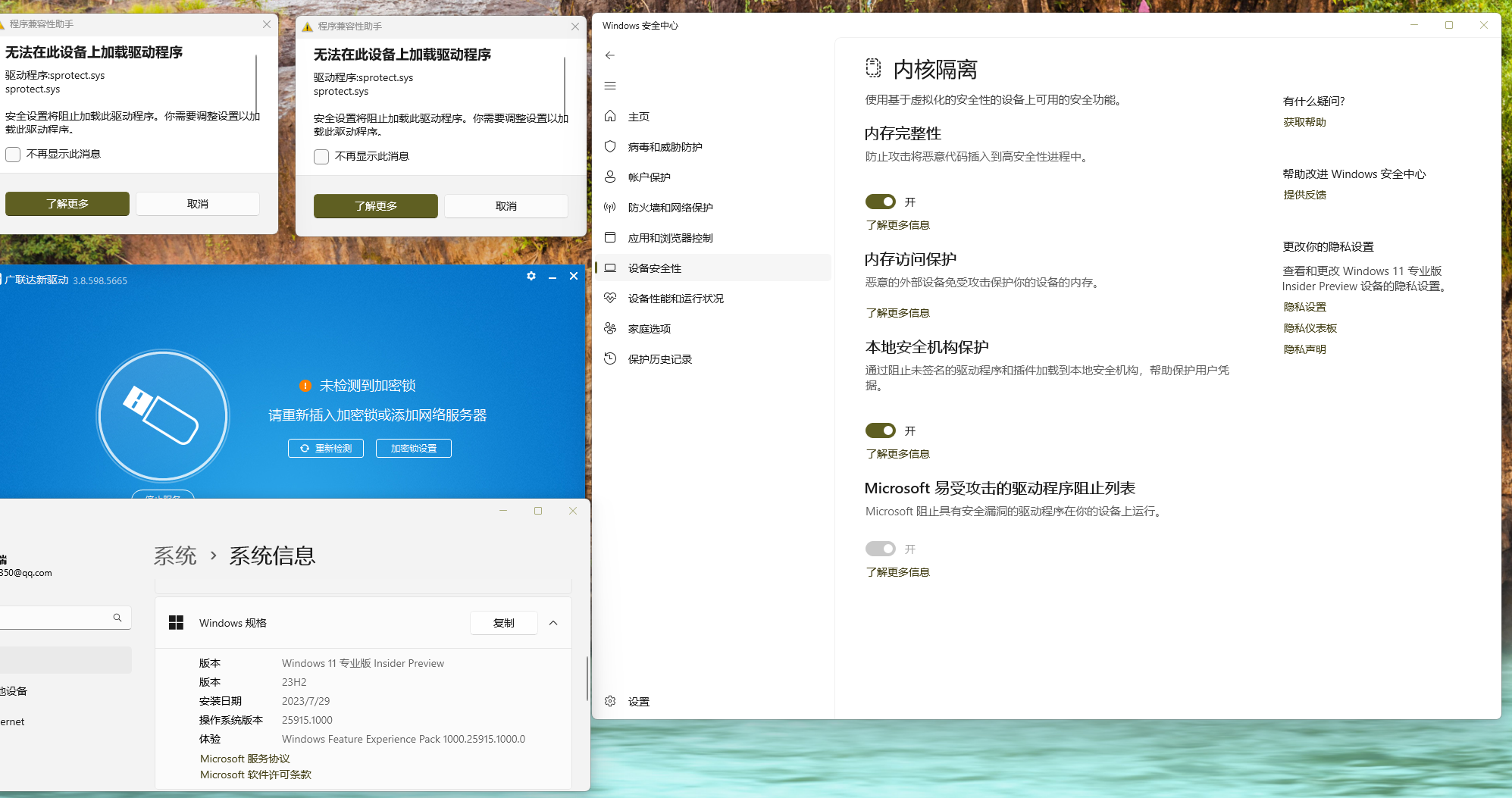Click 取消 in right compatibility dialog
This screenshot has width=1512, height=798.
[x=506, y=206]
